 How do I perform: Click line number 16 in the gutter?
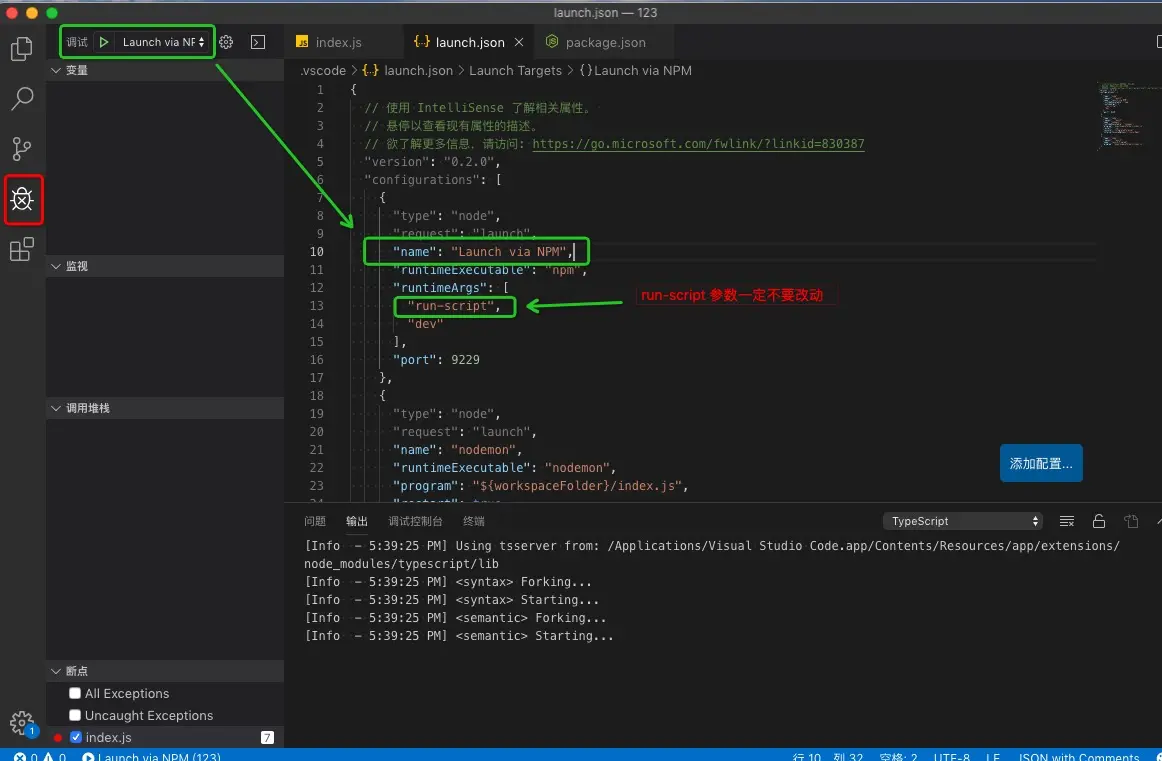(316, 359)
